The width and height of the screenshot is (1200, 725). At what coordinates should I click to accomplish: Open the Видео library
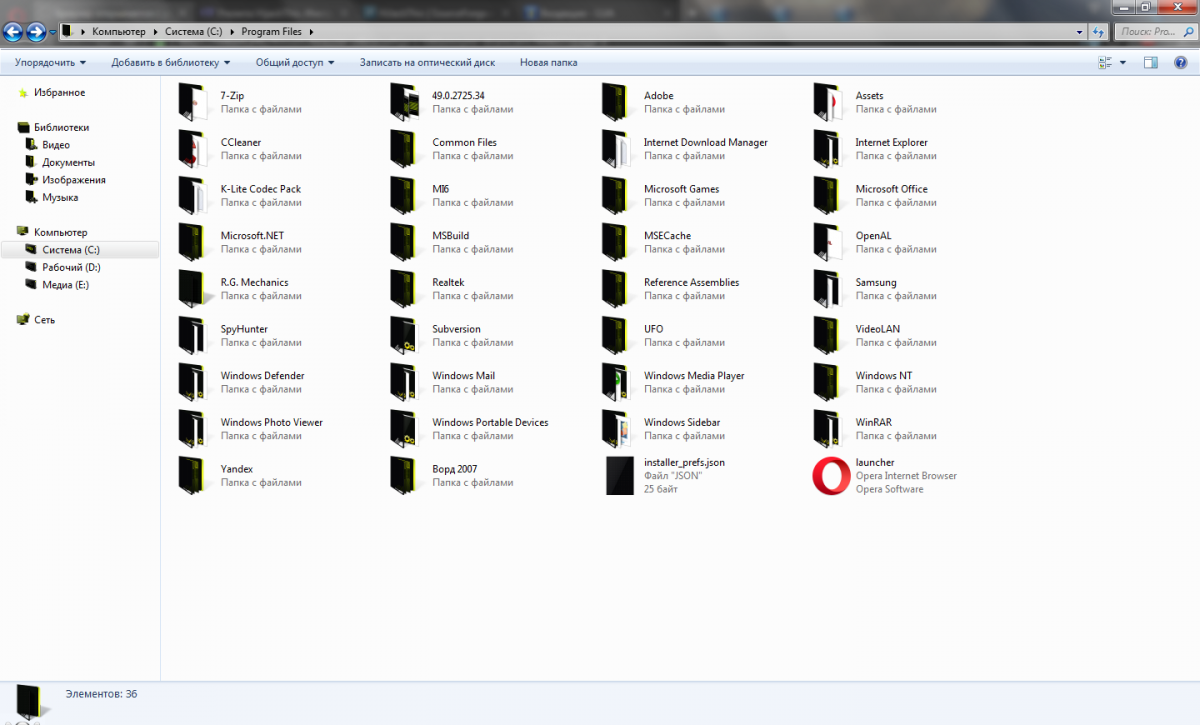click(55, 145)
